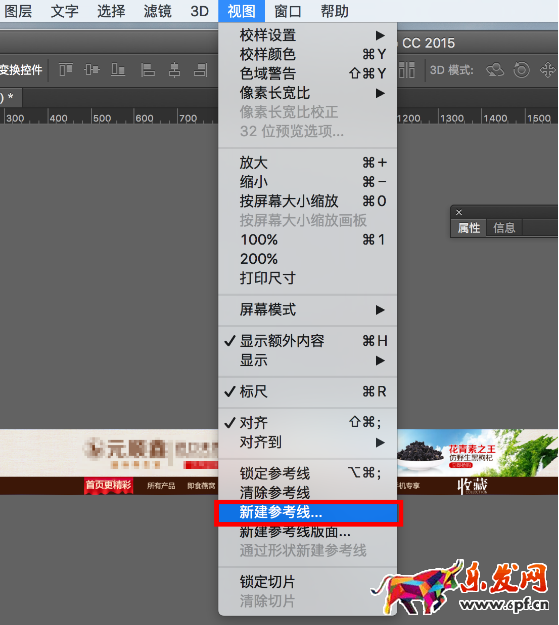Screen dimensions: 559x625
Task: Open the 图层 menu
Action: click(x=18, y=11)
